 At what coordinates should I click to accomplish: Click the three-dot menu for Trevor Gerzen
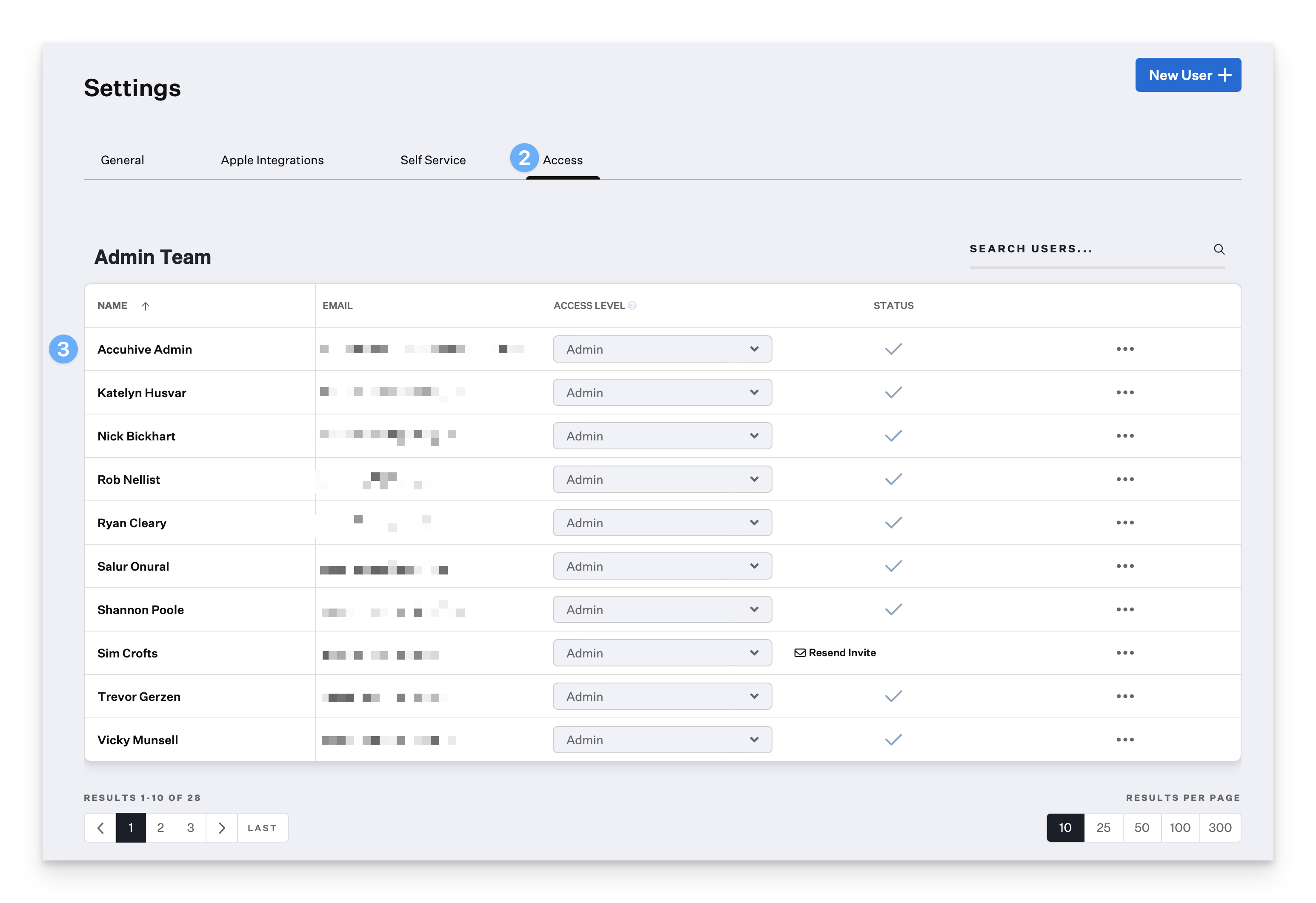[1125, 695]
